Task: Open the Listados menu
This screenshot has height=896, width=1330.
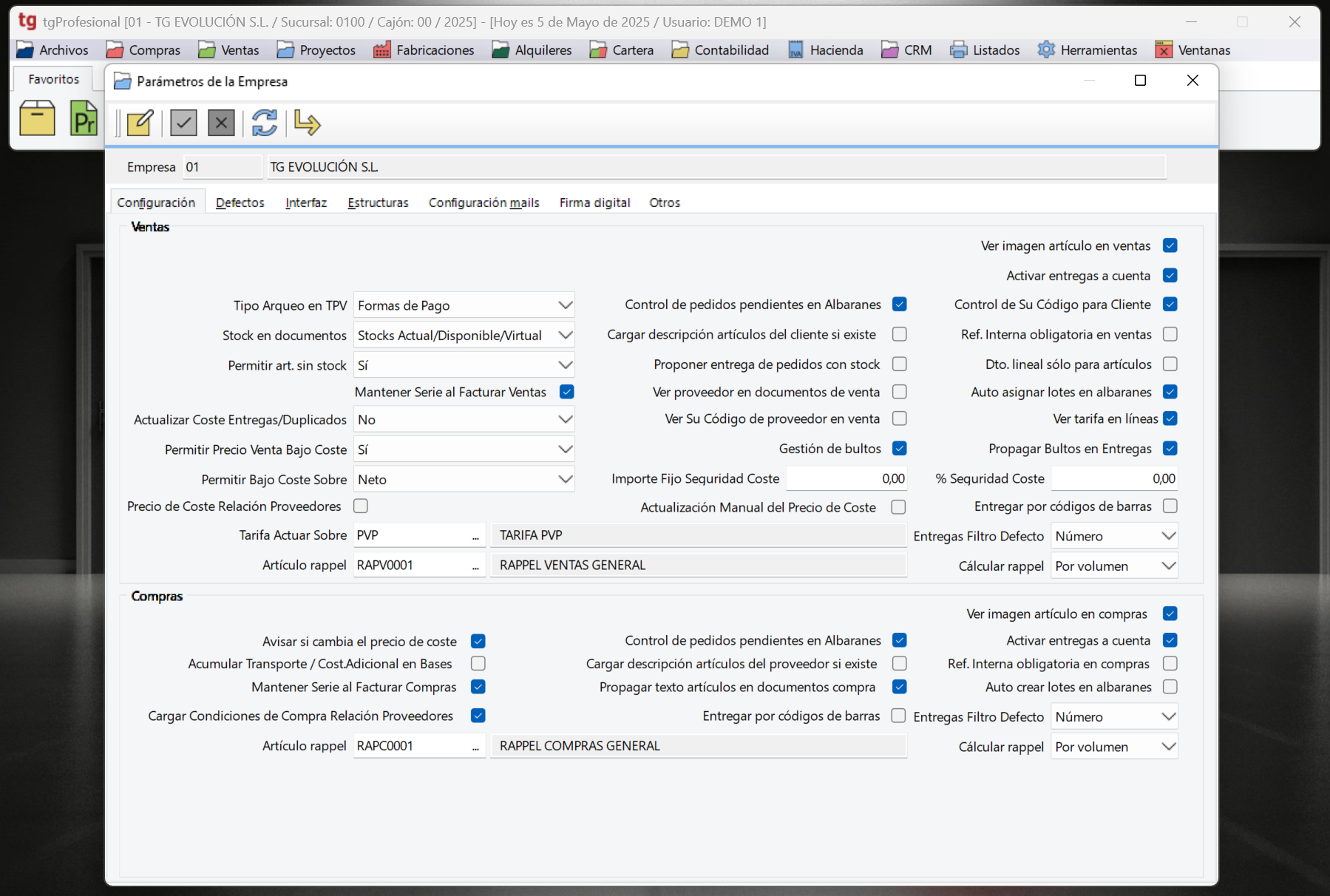Action: click(985, 50)
